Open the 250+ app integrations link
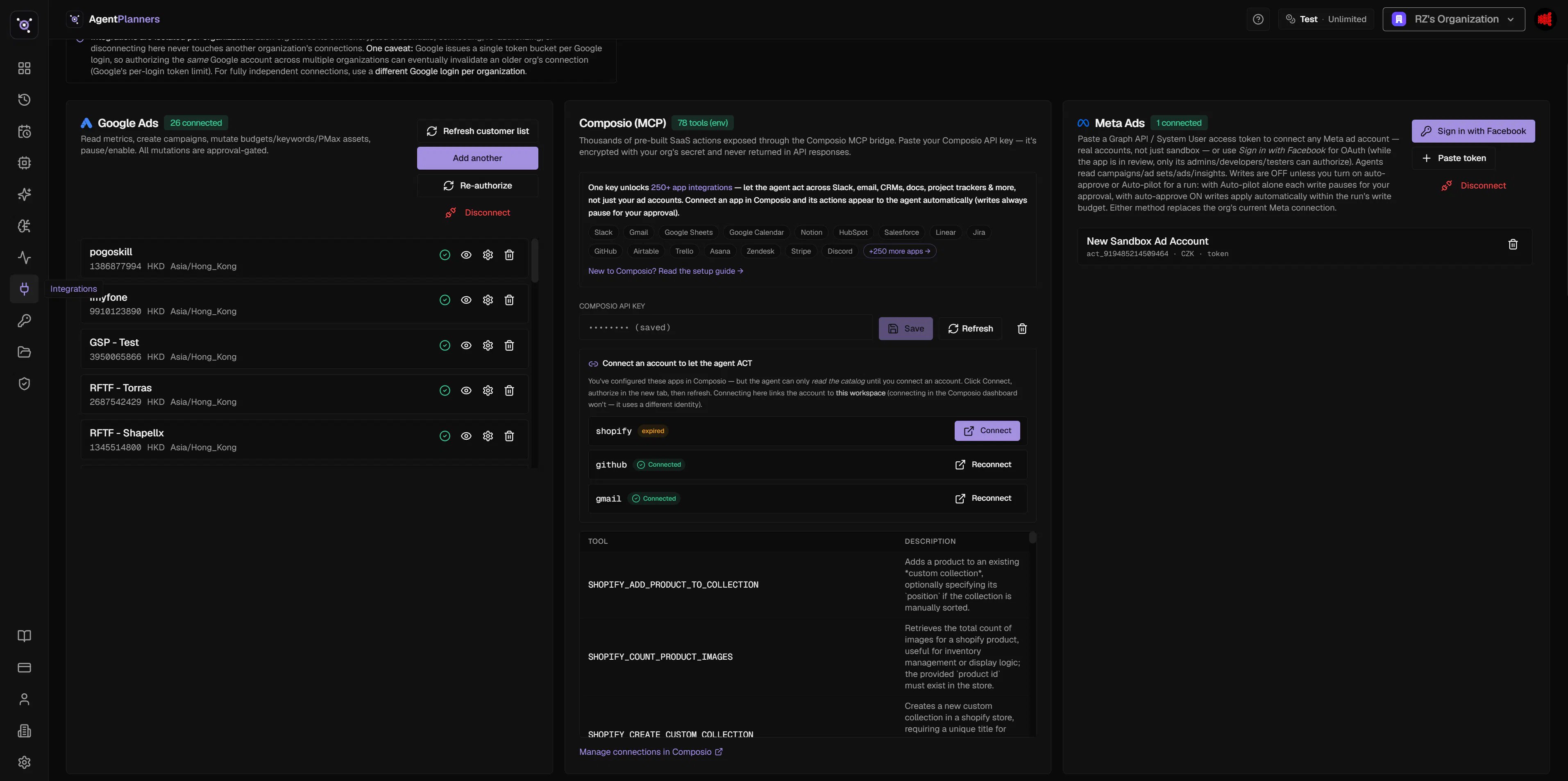This screenshot has height=781, width=1568. coord(692,188)
